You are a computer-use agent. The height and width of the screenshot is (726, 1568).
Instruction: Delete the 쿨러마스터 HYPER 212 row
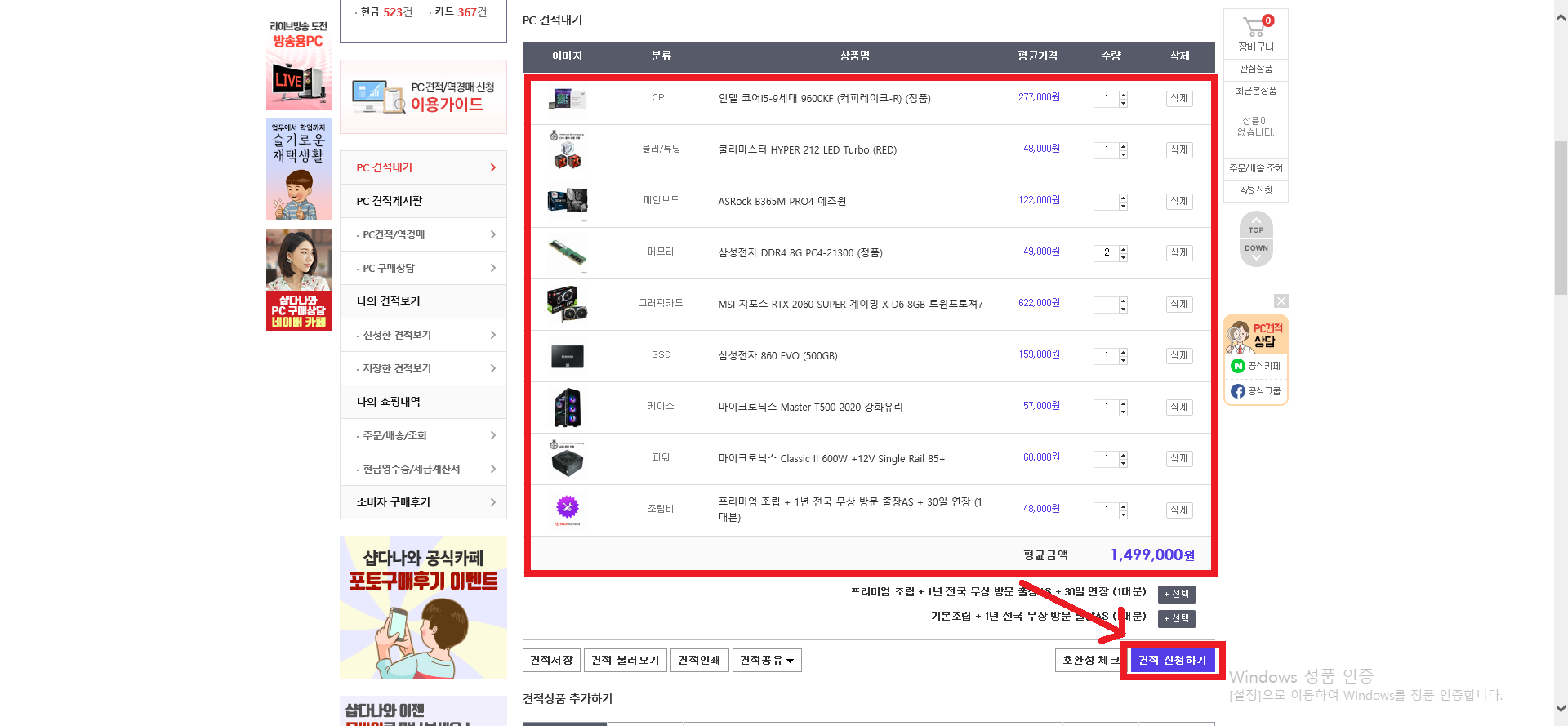pos(1179,150)
